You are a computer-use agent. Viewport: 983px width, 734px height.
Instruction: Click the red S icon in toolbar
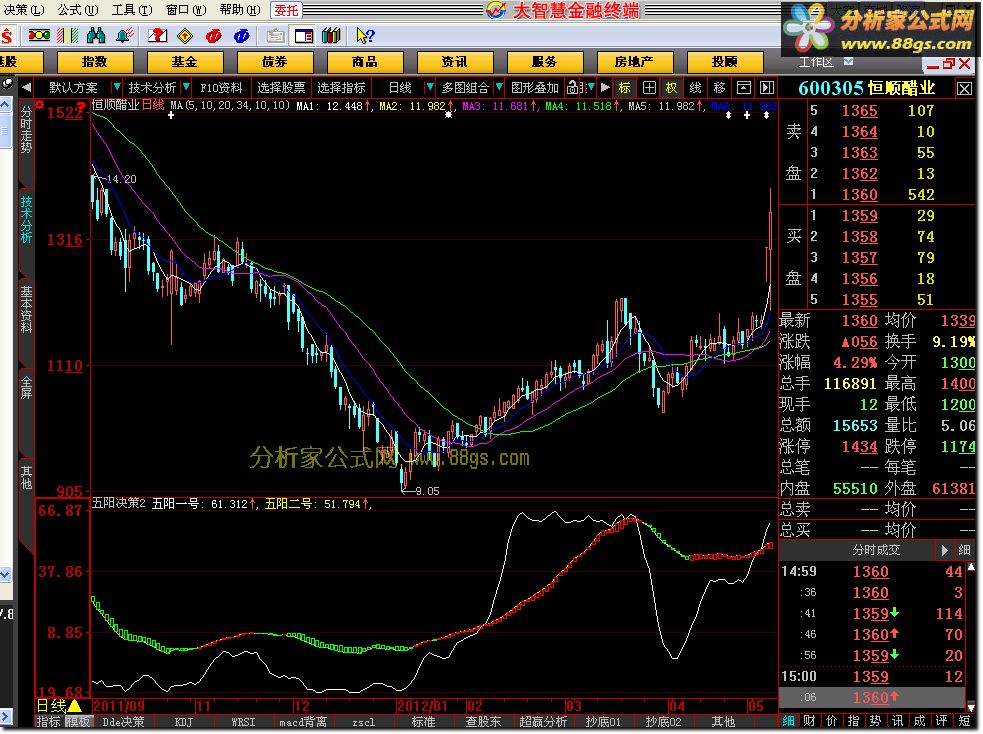pos(7,36)
